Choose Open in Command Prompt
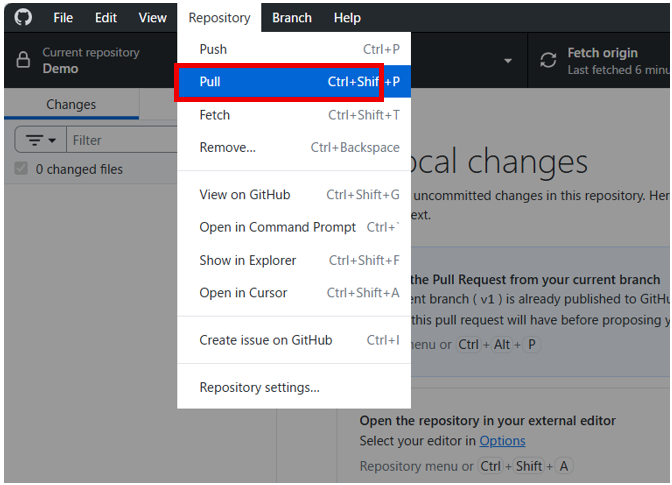672x485 pixels. pyautogui.click(x=294, y=227)
